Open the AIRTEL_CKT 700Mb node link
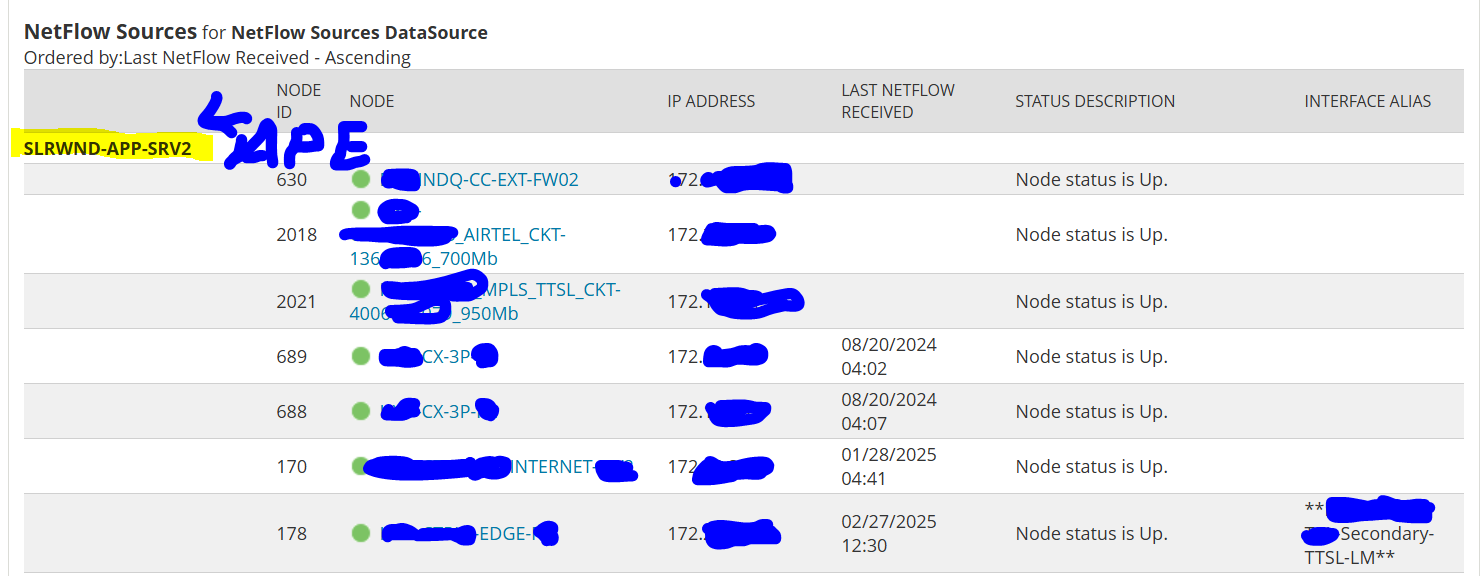 [x=458, y=235]
